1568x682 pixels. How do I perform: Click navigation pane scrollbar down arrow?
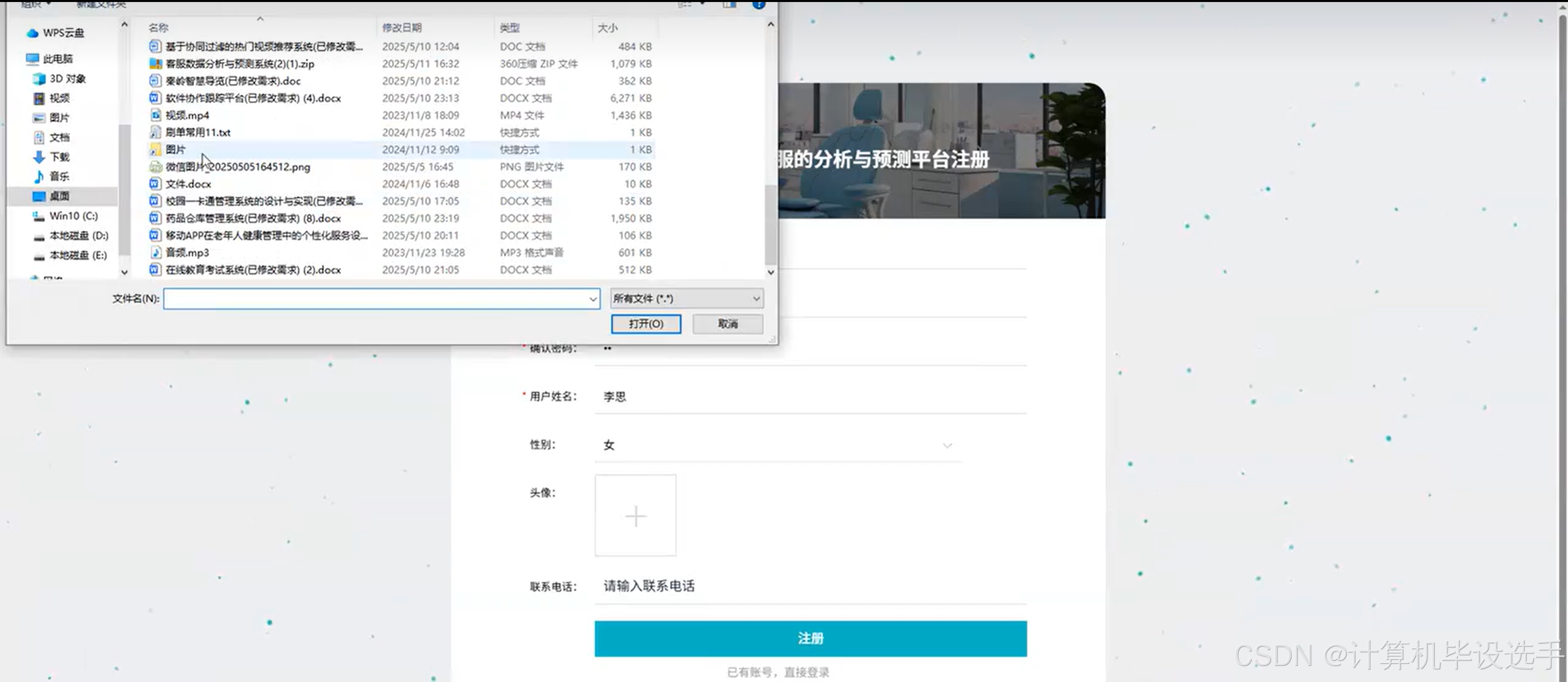(124, 272)
